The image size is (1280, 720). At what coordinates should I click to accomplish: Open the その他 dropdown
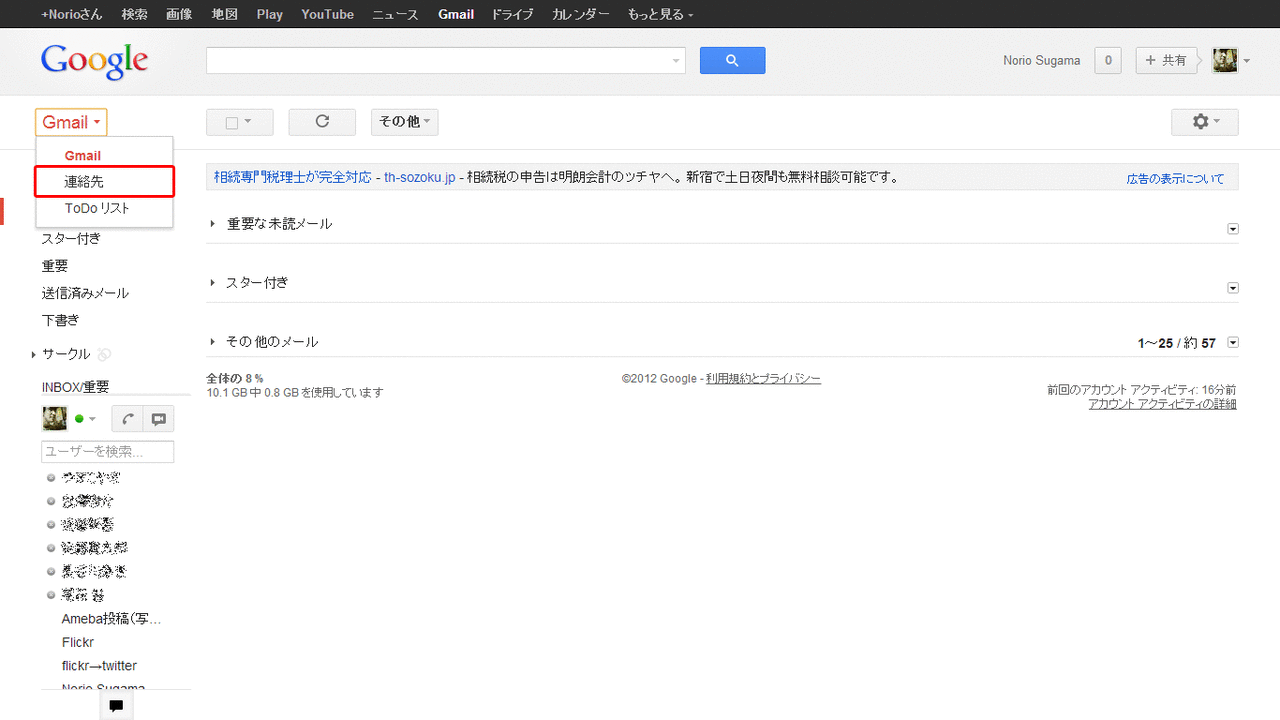404,122
